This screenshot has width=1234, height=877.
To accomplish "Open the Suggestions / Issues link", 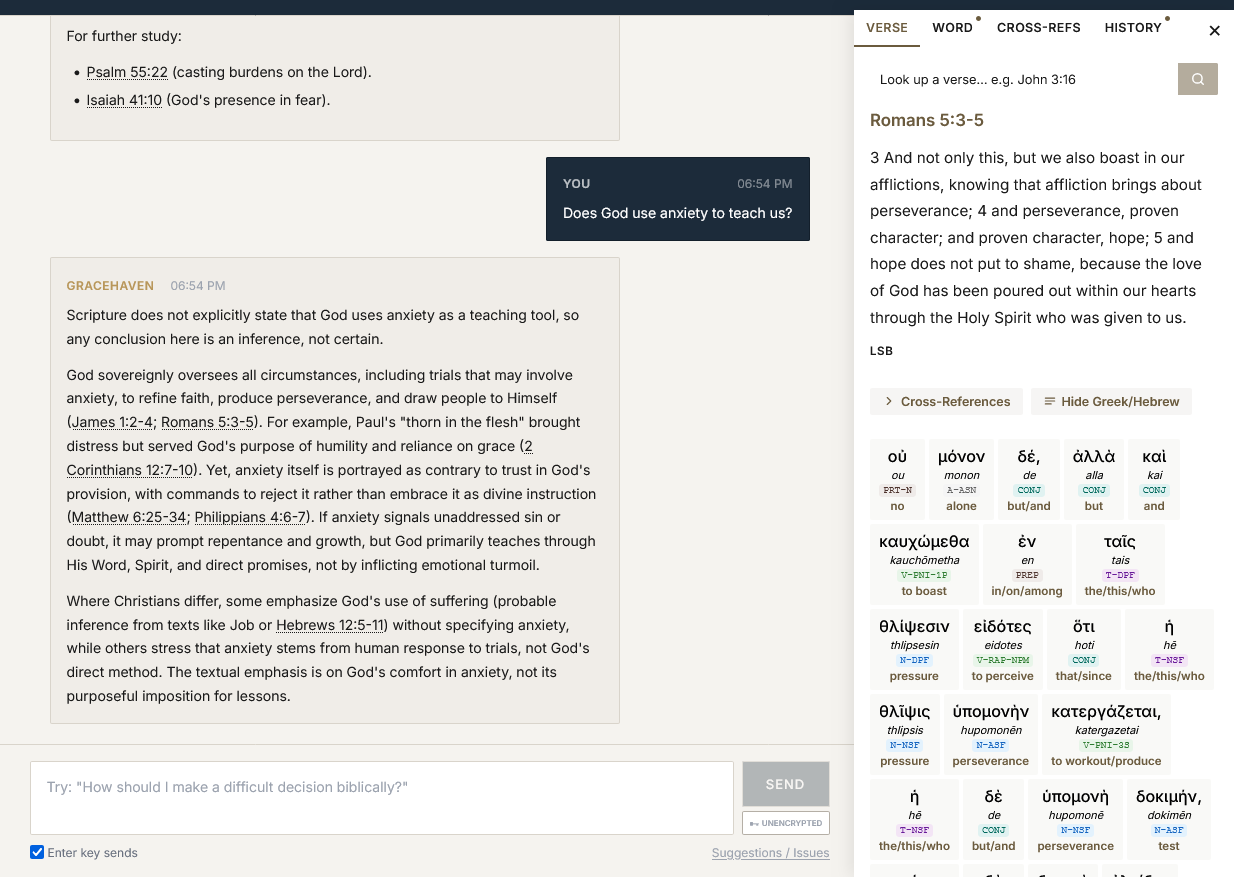I will [x=770, y=853].
